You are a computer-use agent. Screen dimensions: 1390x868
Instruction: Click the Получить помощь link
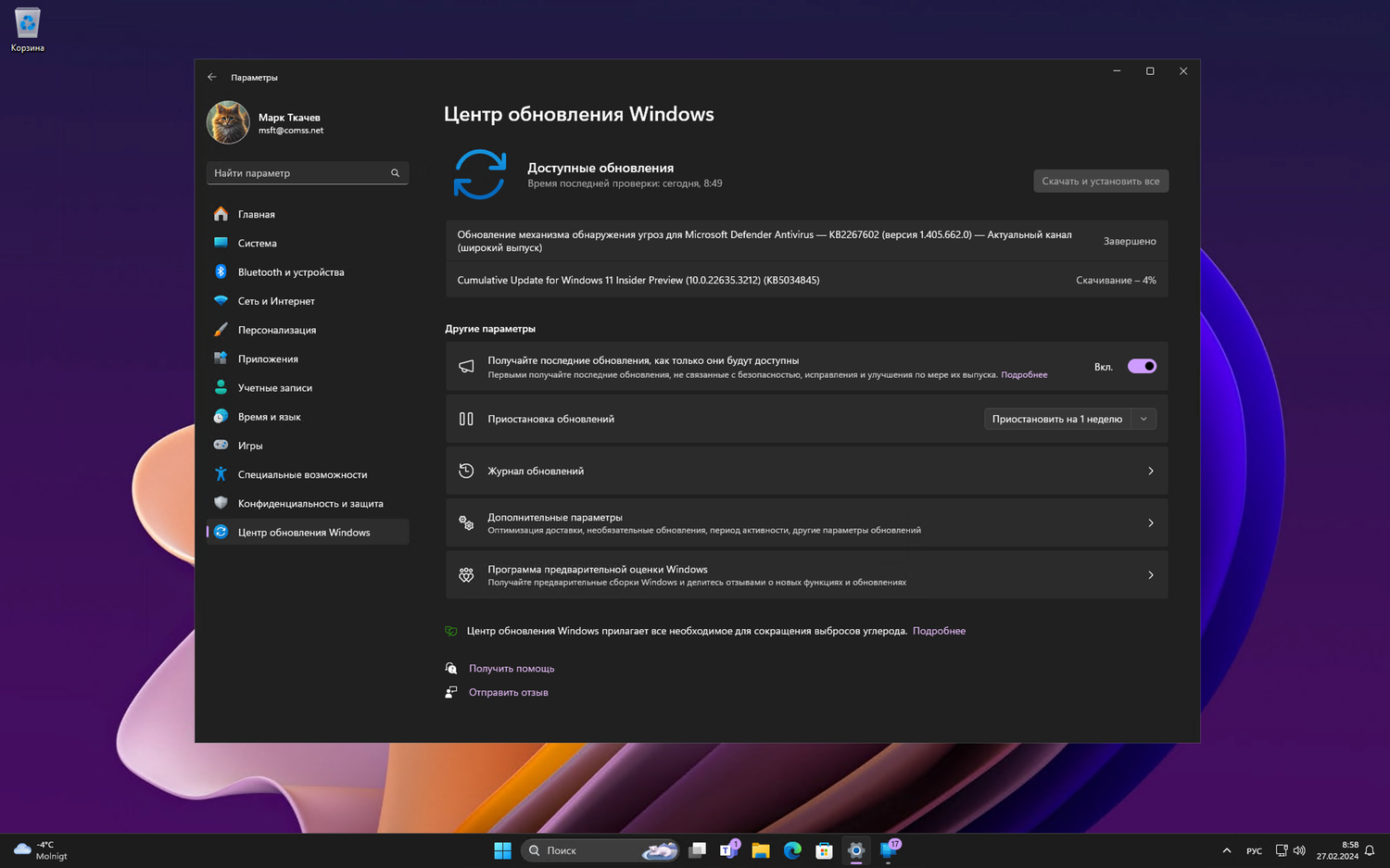pos(512,669)
